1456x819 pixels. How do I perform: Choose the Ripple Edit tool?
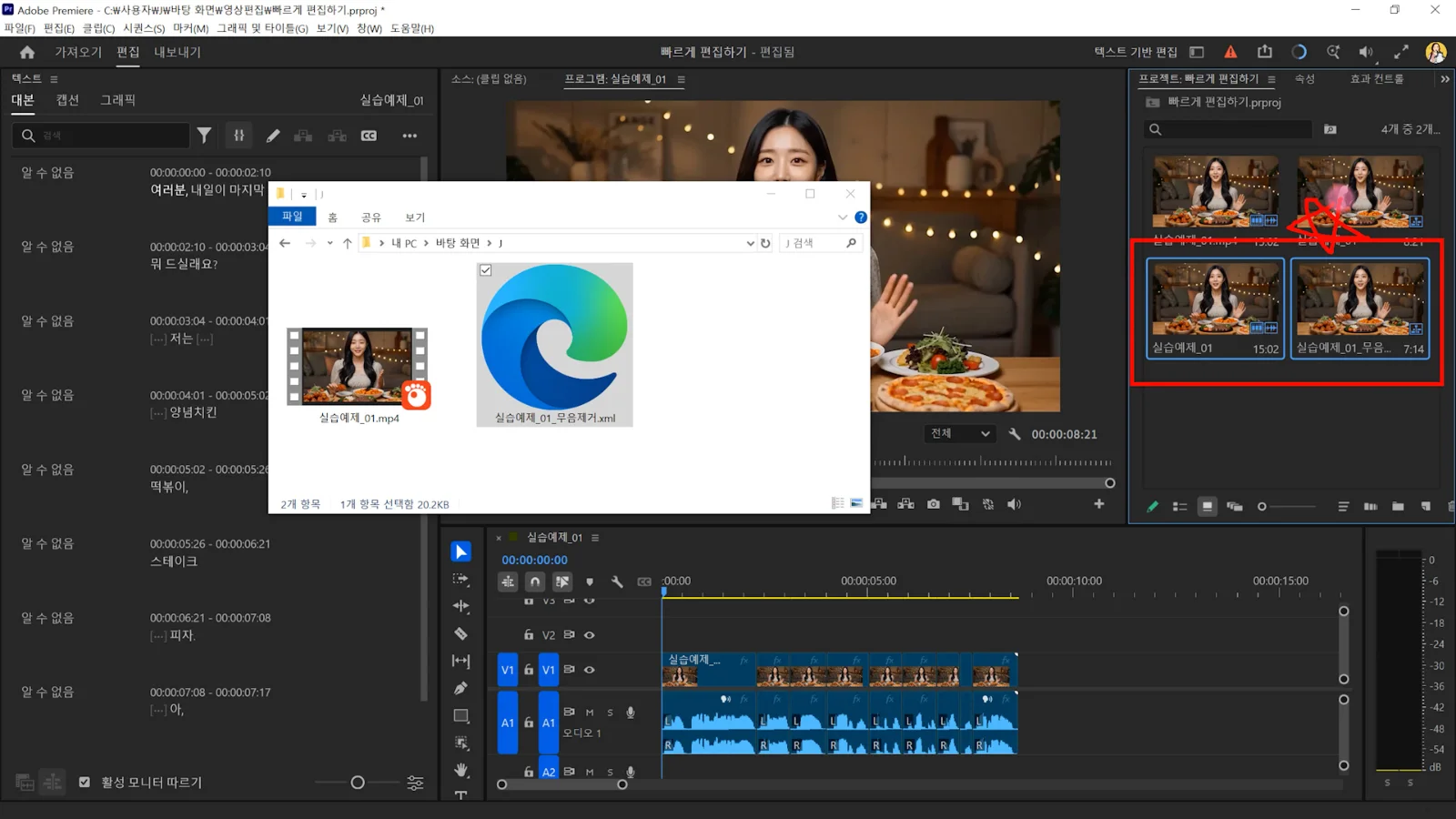click(461, 606)
